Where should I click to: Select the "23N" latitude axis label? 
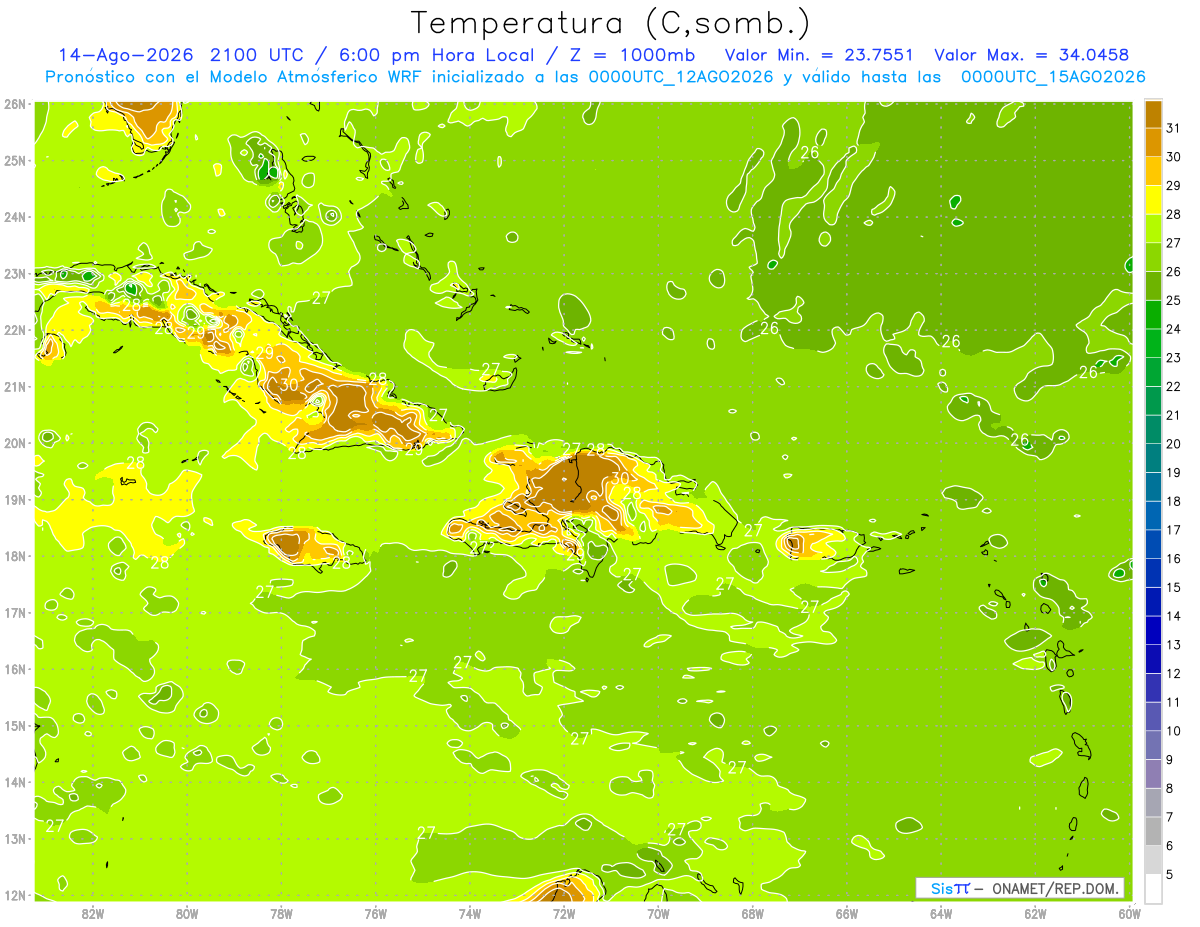[x=14, y=274]
